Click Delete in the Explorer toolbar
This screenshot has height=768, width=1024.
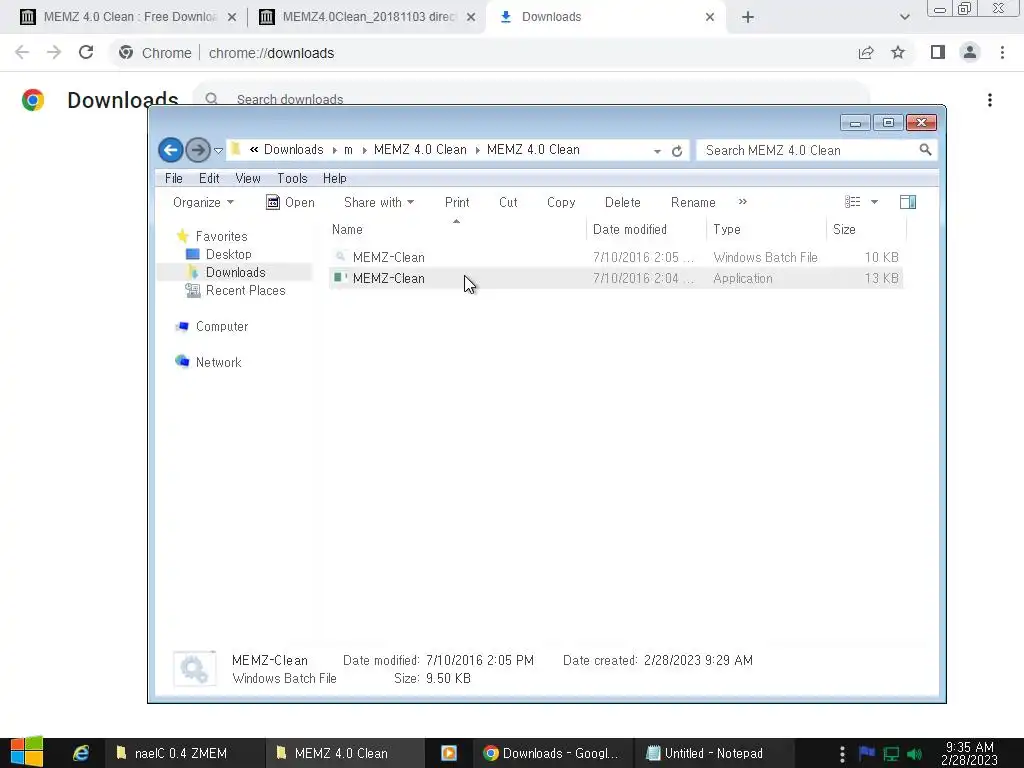click(x=622, y=202)
